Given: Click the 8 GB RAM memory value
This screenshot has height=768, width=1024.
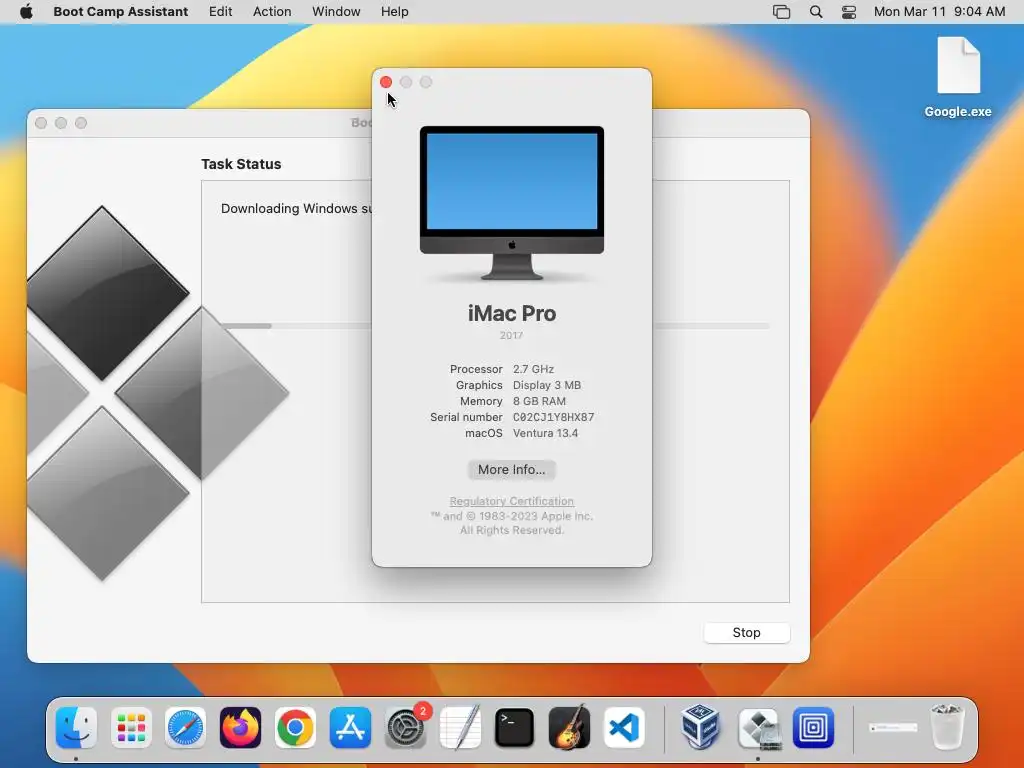Looking at the screenshot, I should pyautogui.click(x=539, y=401).
